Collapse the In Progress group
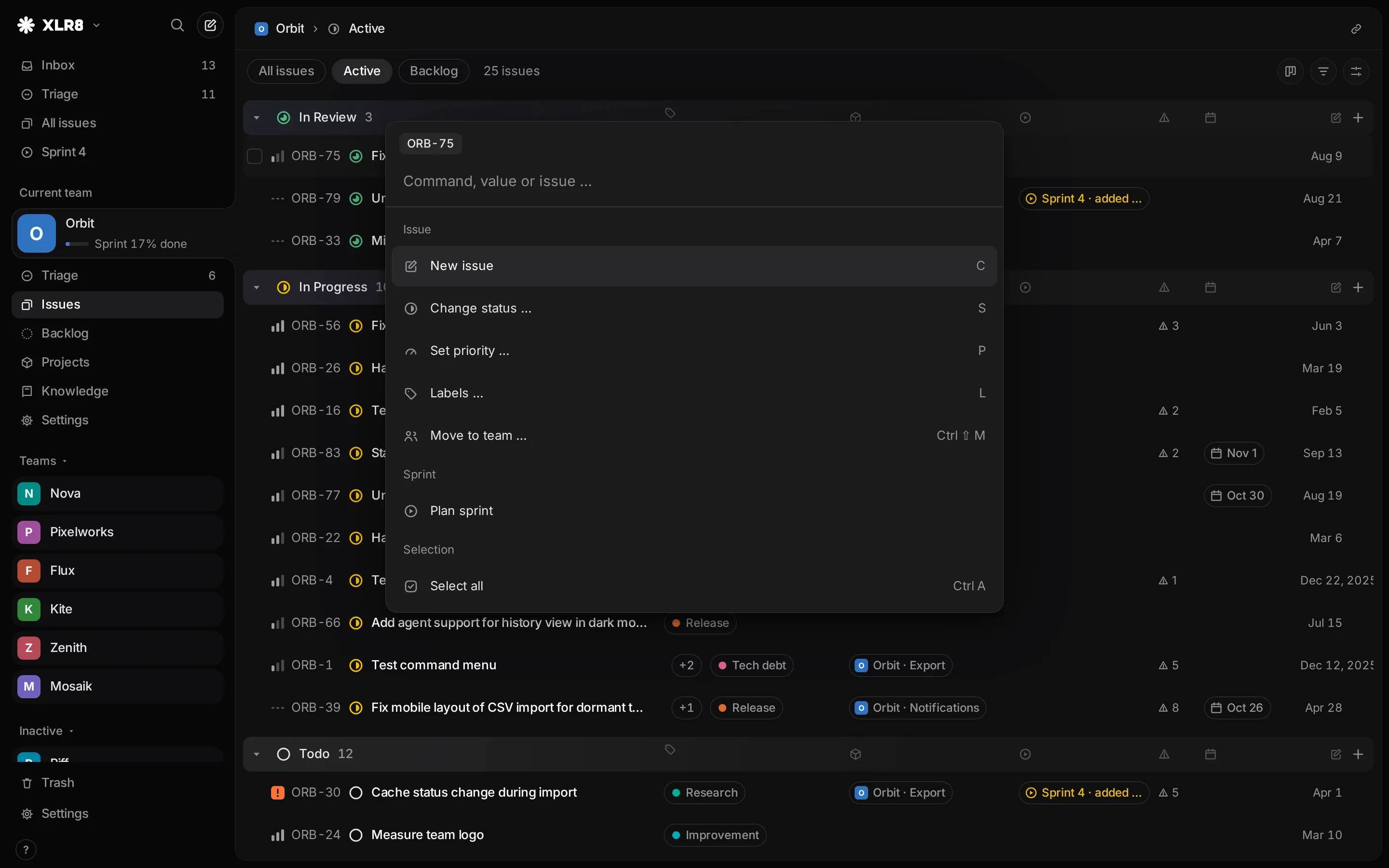The width and height of the screenshot is (1389, 868). click(257, 287)
